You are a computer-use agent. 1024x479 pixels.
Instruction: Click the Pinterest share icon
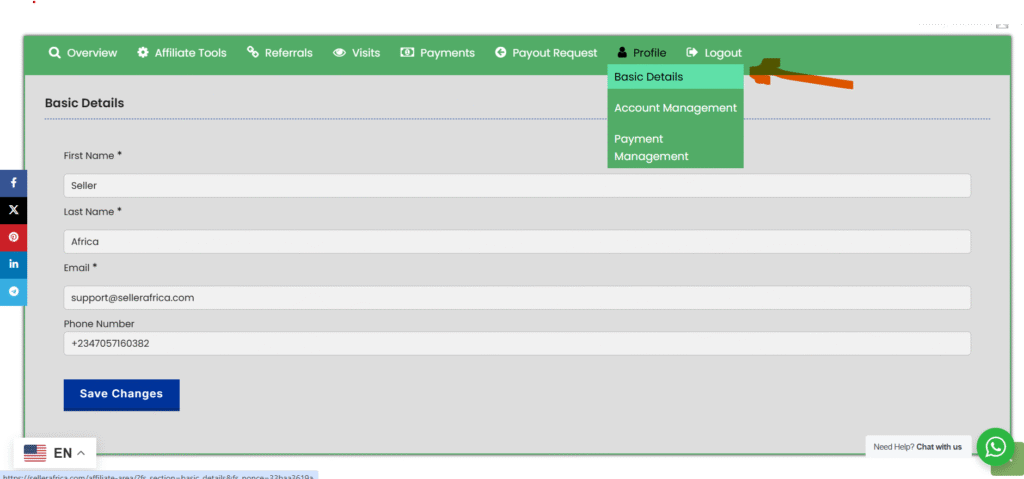pyautogui.click(x=14, y=237)
